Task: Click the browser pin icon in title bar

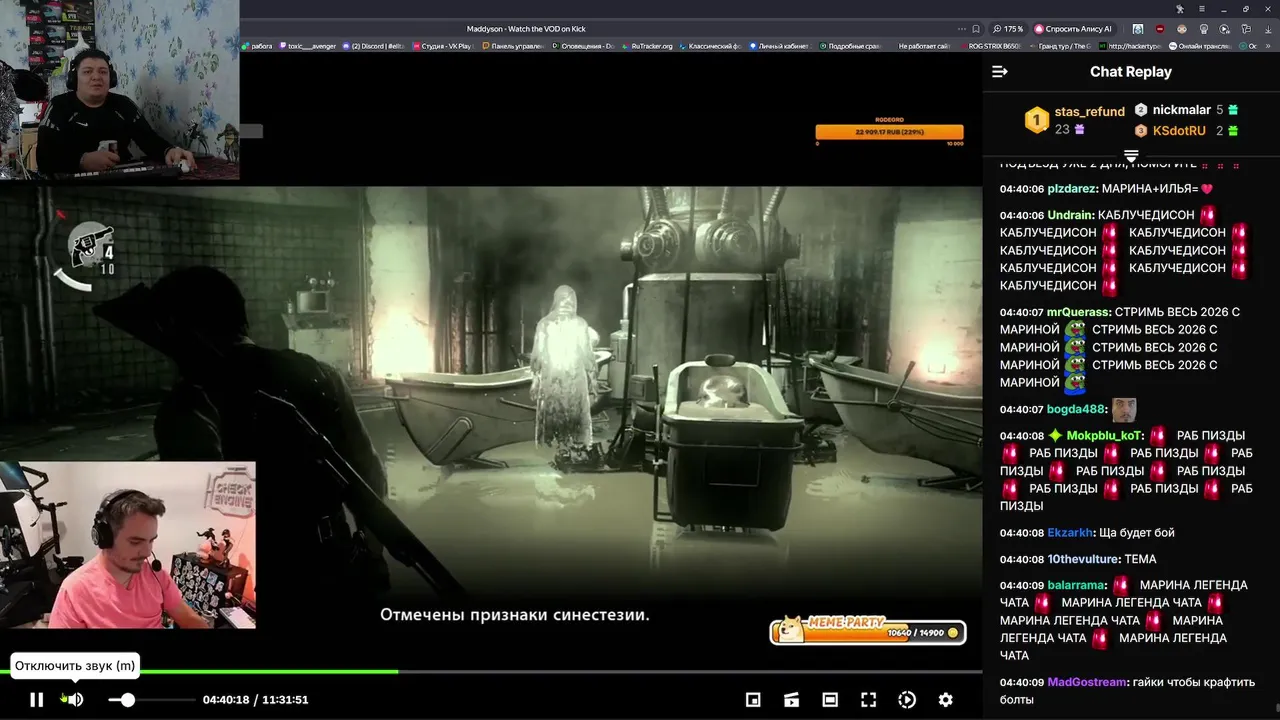Action: pyautogui.click(x=1180, y=9)
